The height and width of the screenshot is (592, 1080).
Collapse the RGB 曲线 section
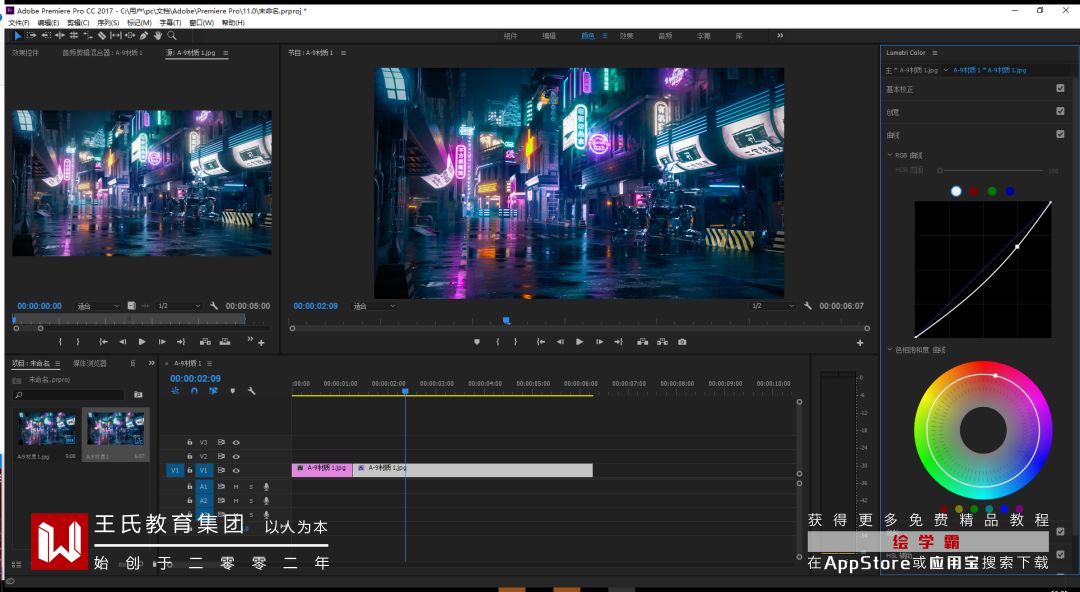[x=890, y=155]
